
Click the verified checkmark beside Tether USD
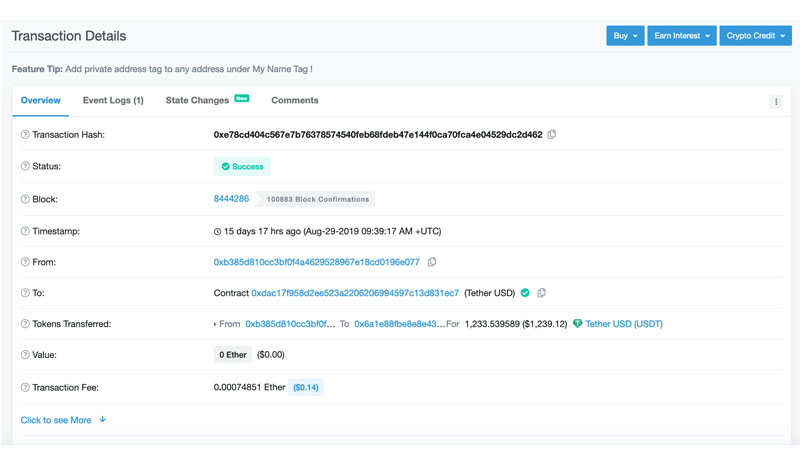click(525, 293)
